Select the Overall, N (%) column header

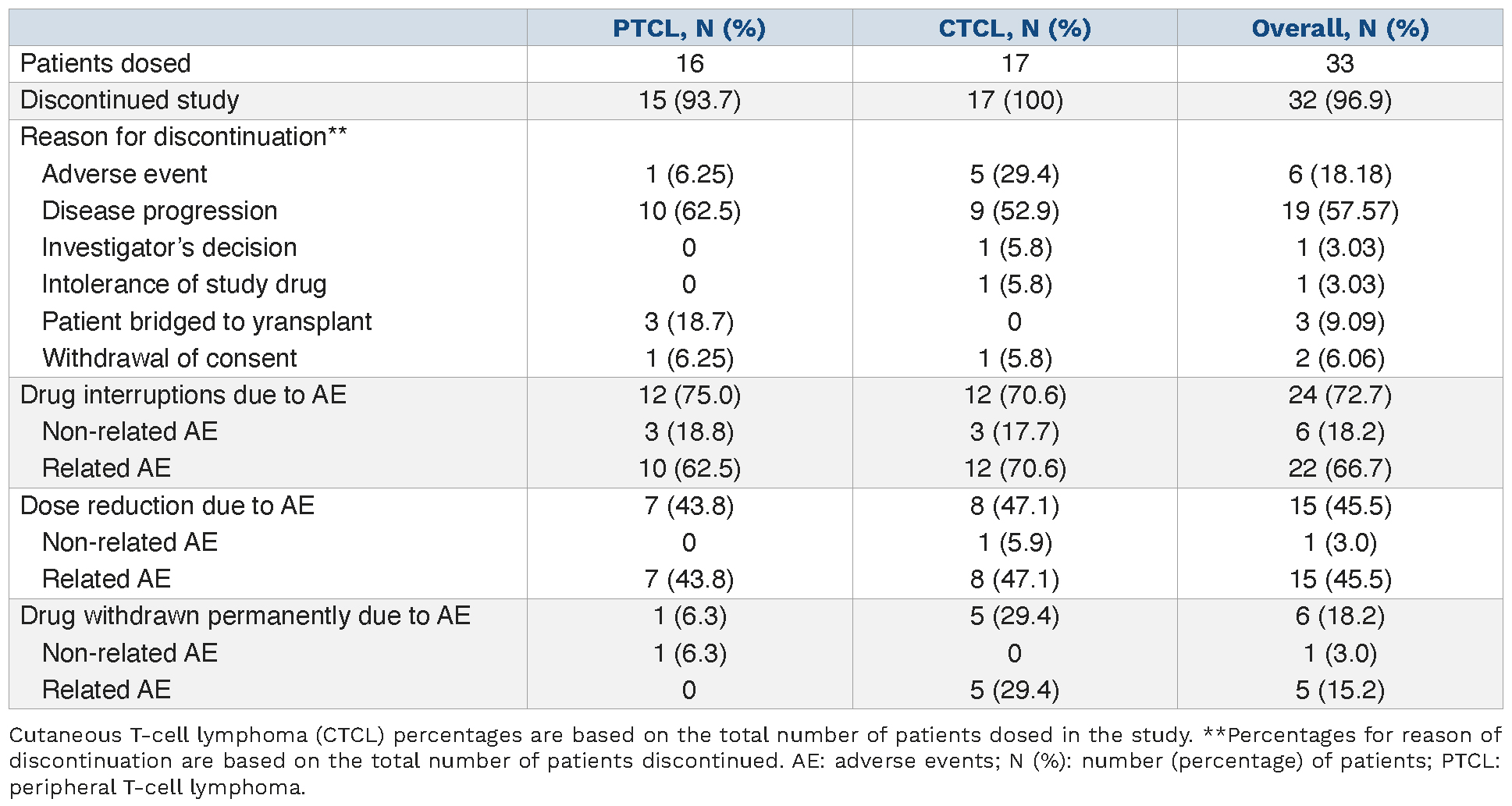click(x=1339, y=28)
